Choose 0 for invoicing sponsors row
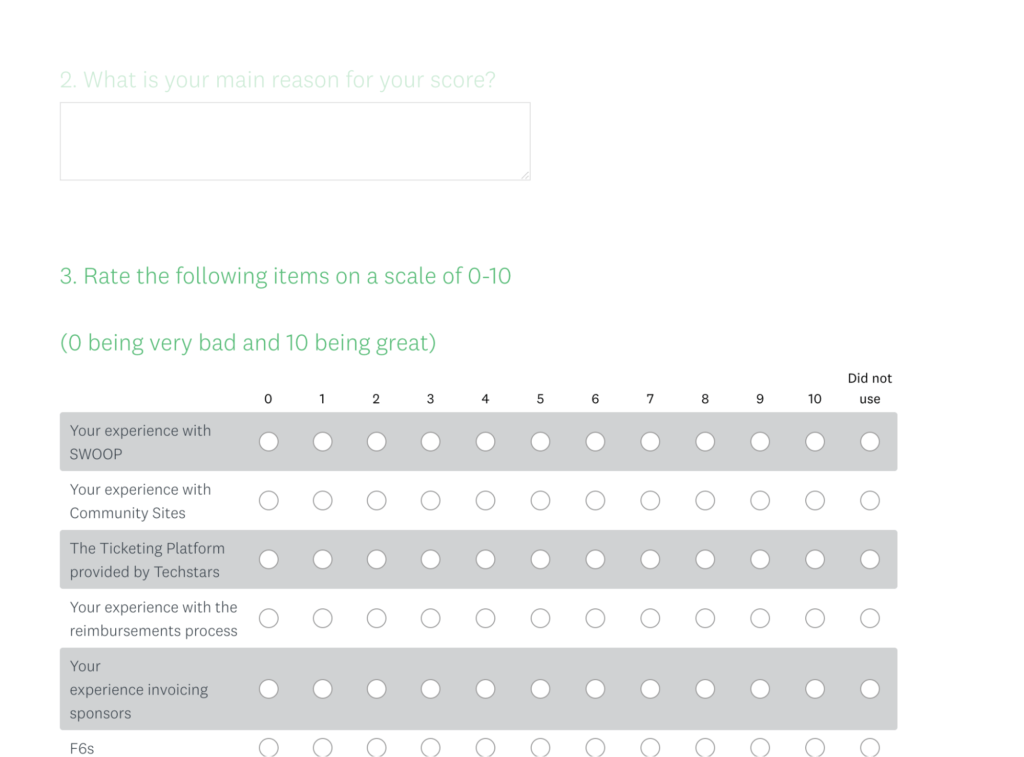 (x=268, y=688)
